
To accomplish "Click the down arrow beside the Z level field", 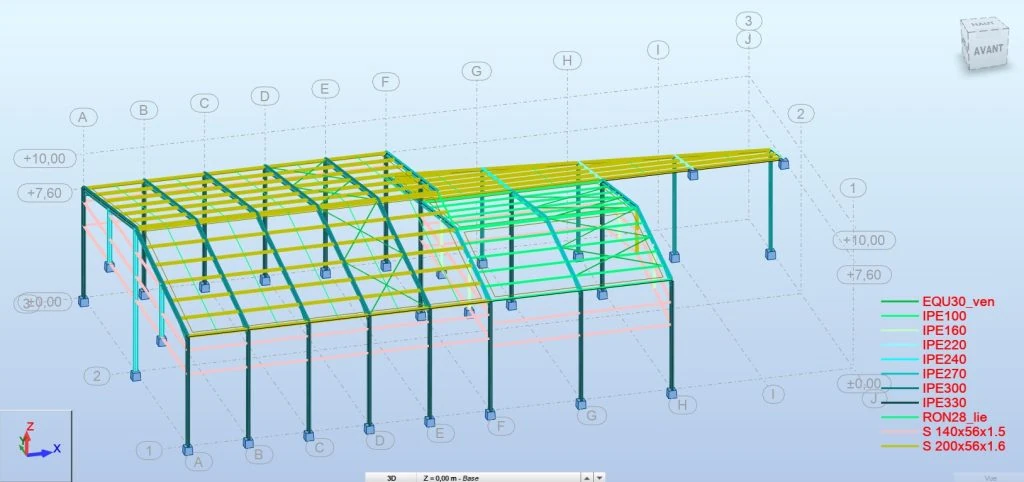I will (x=600, y=477).
